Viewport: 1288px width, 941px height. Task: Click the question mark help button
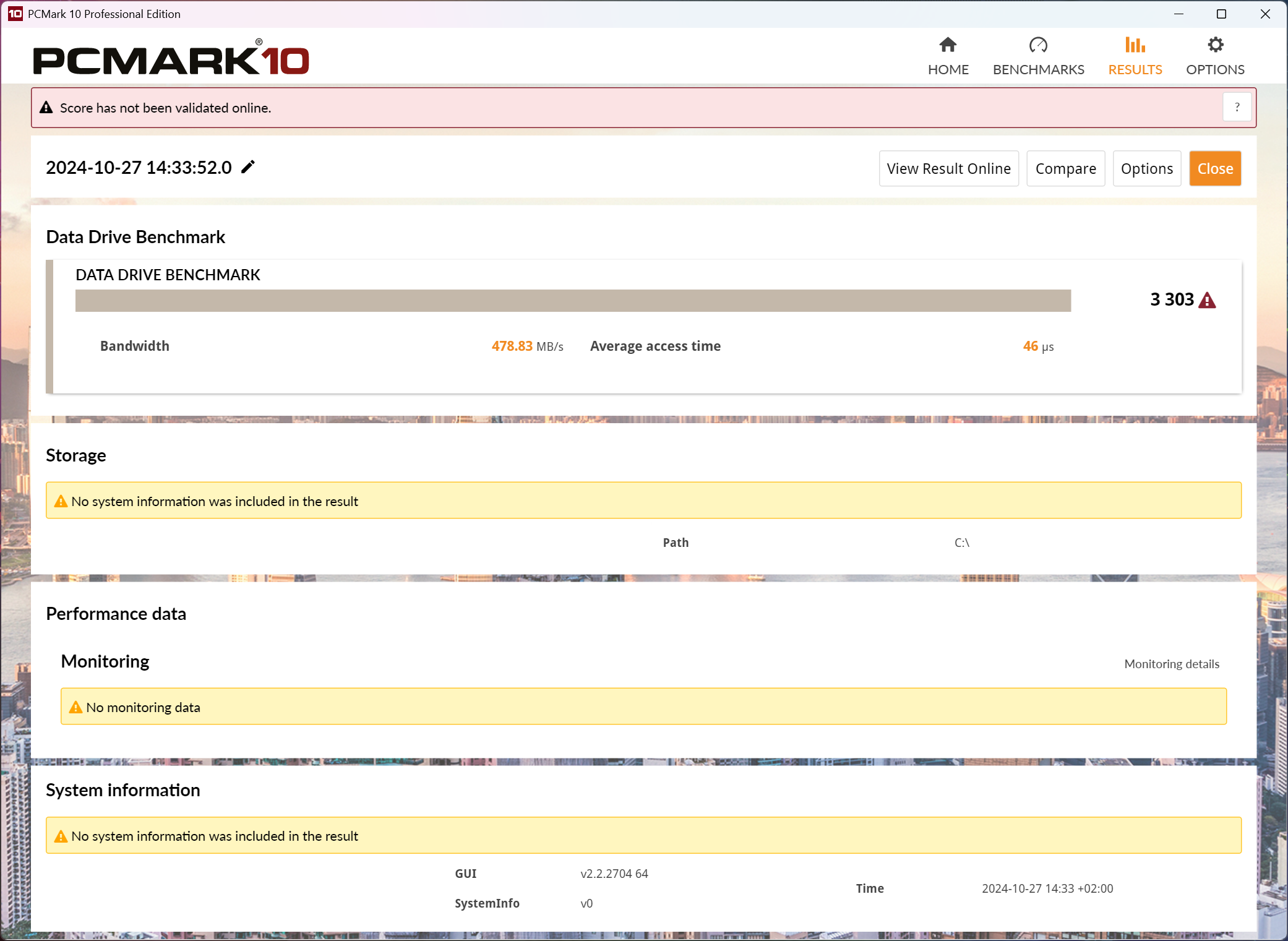[1237, 108]
